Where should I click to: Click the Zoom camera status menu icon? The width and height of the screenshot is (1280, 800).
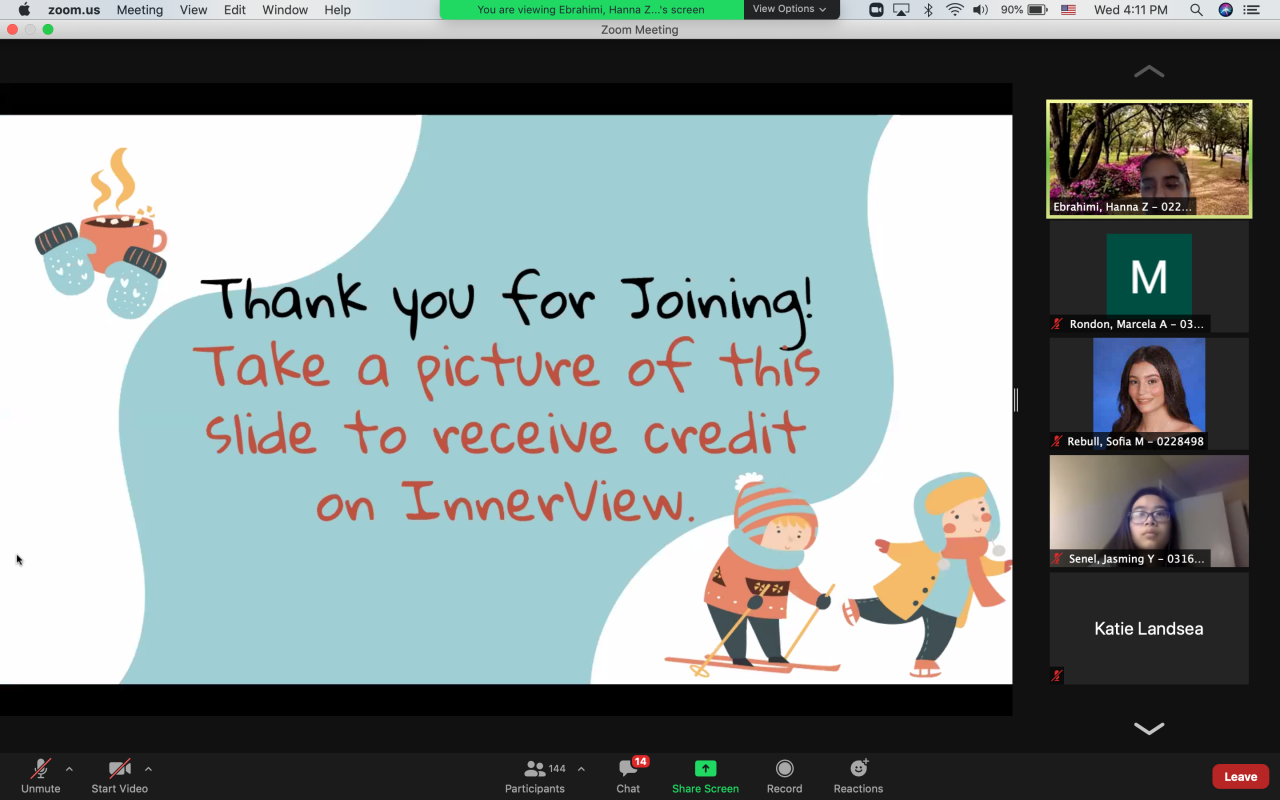coord(876,9)
